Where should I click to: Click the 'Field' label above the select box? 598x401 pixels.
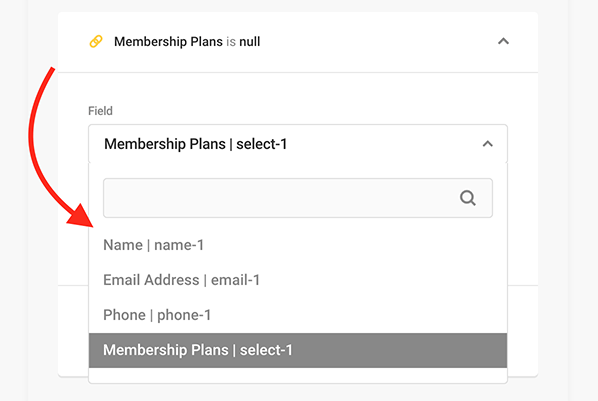coord(100,111)
